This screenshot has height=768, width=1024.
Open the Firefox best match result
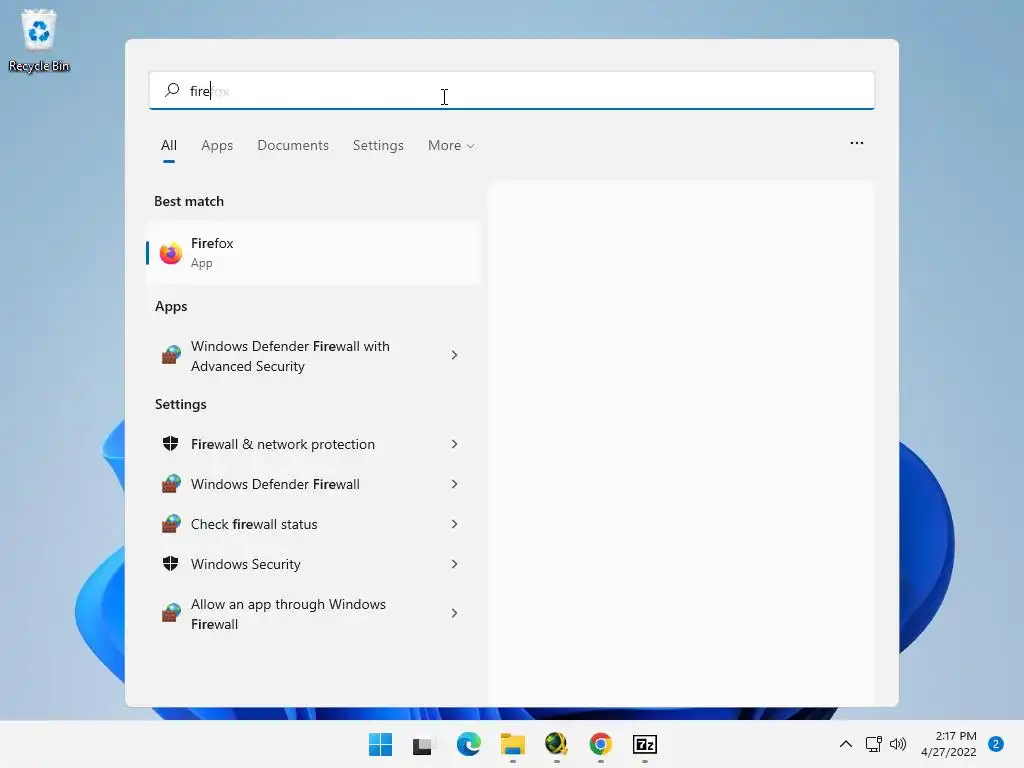(x=313, y=253)
